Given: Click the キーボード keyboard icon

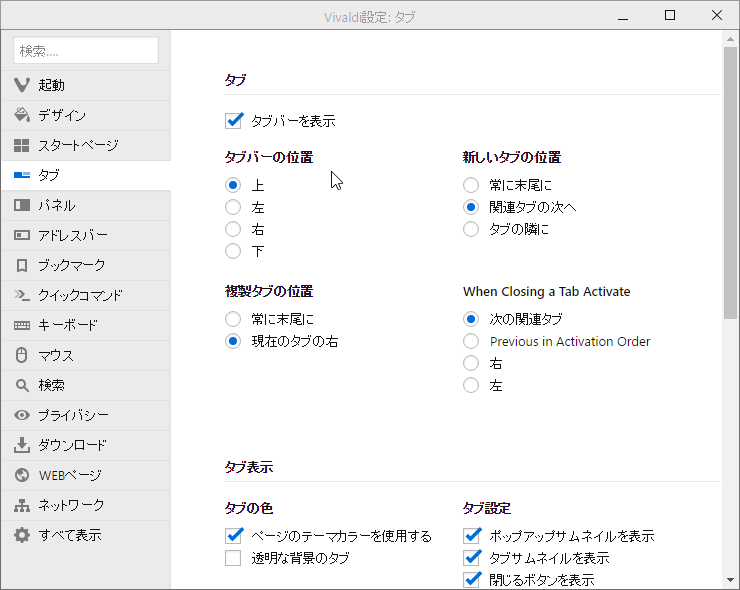Looking at the screenshot, I should click(x=22, y=325).
